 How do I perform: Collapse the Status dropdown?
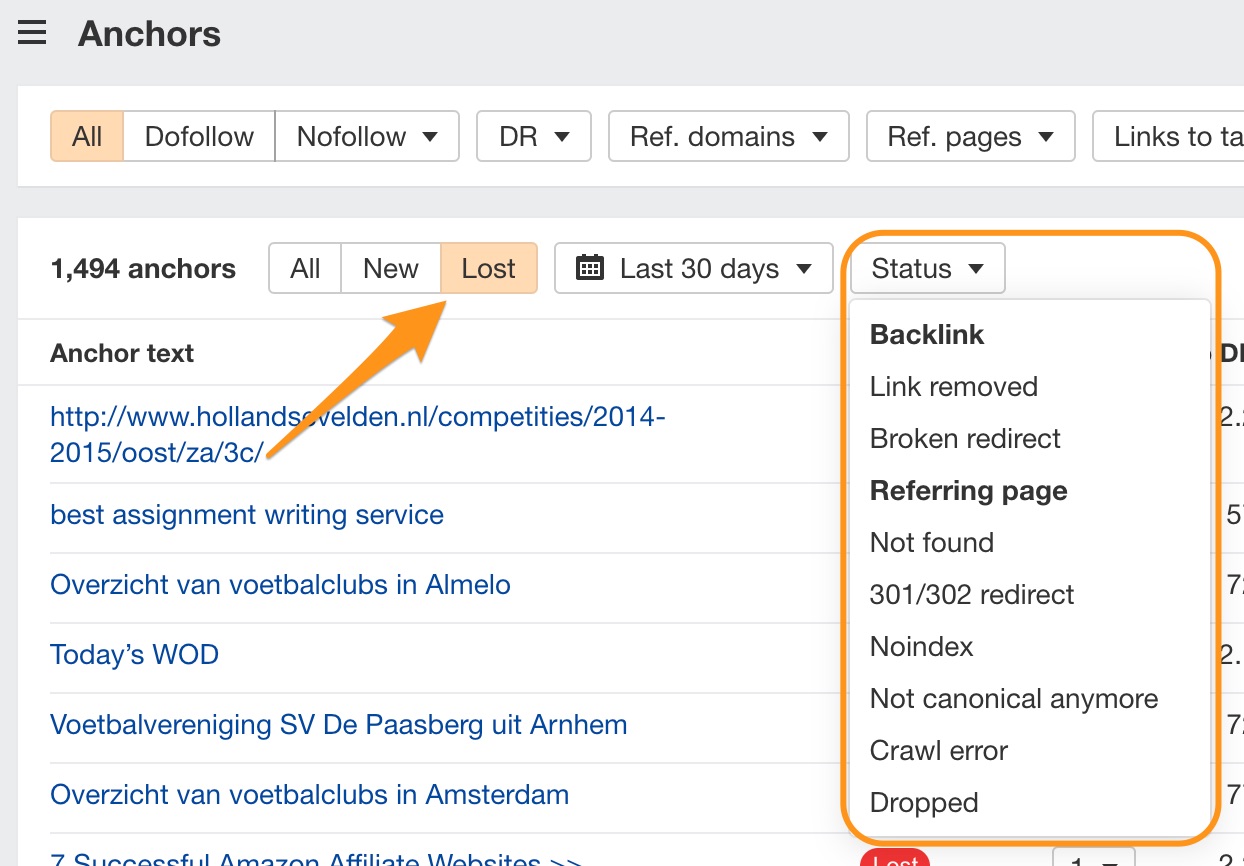click(927, 269)
